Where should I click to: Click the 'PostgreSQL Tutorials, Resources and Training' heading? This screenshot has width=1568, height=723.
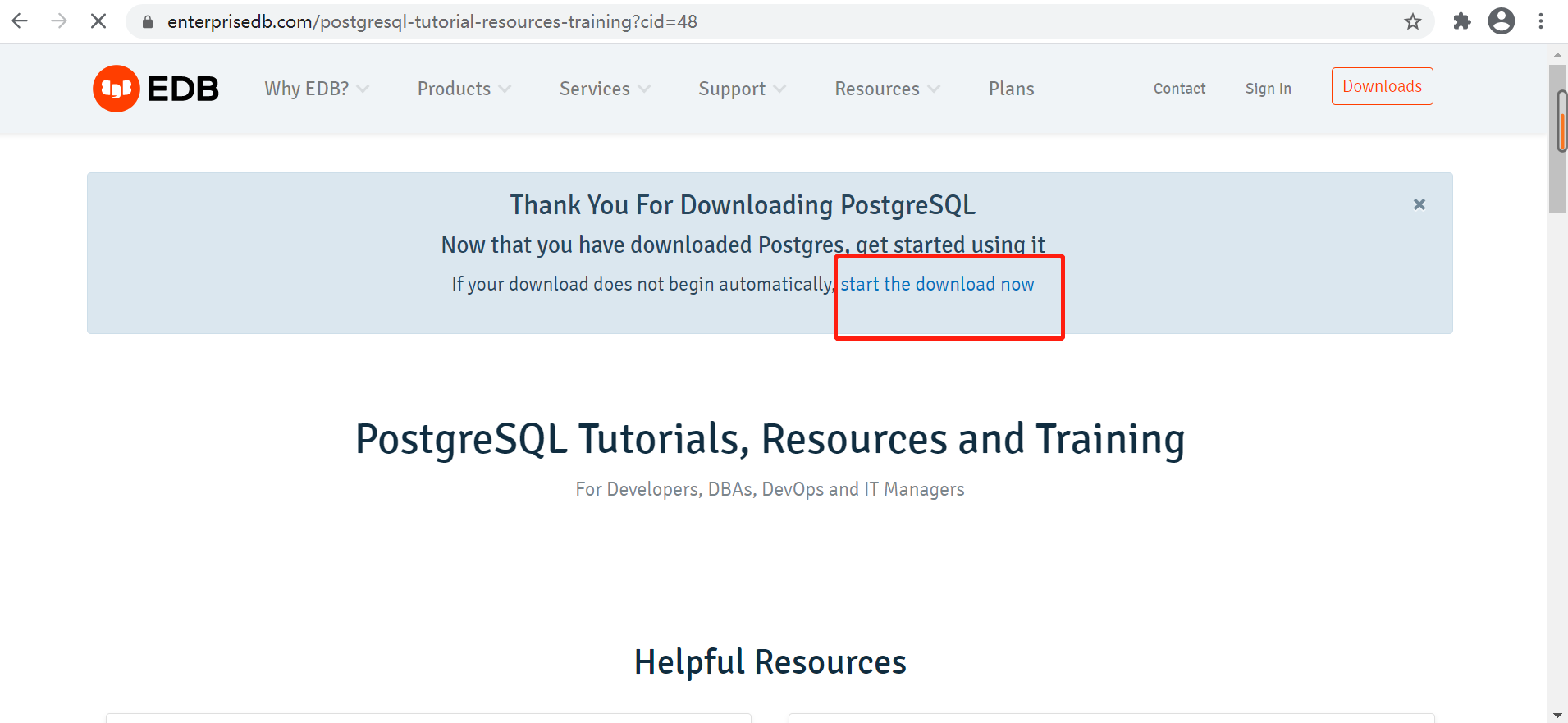770,439
